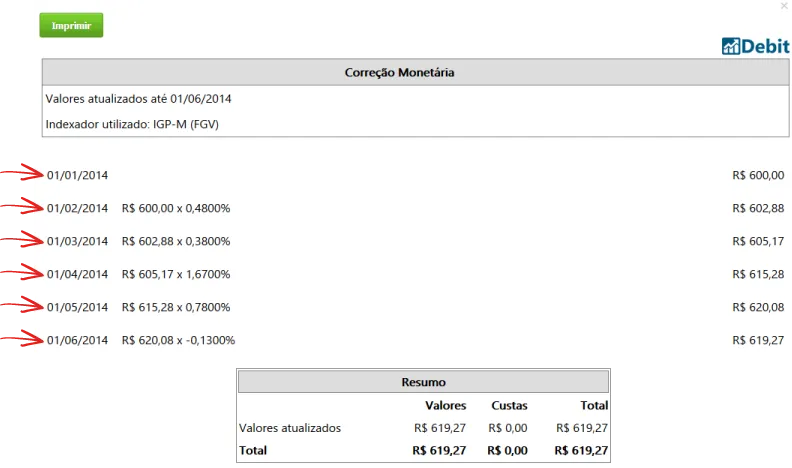Select the red arrow pointing to 01/03/2014
The height and width of the screenshot is (468, 792).
[21, 241]
